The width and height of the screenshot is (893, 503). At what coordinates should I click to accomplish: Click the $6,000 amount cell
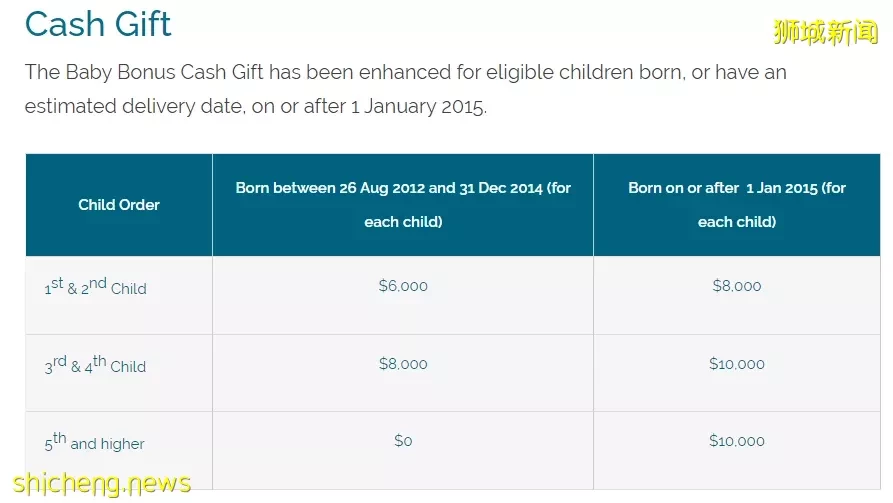[403, 285]
